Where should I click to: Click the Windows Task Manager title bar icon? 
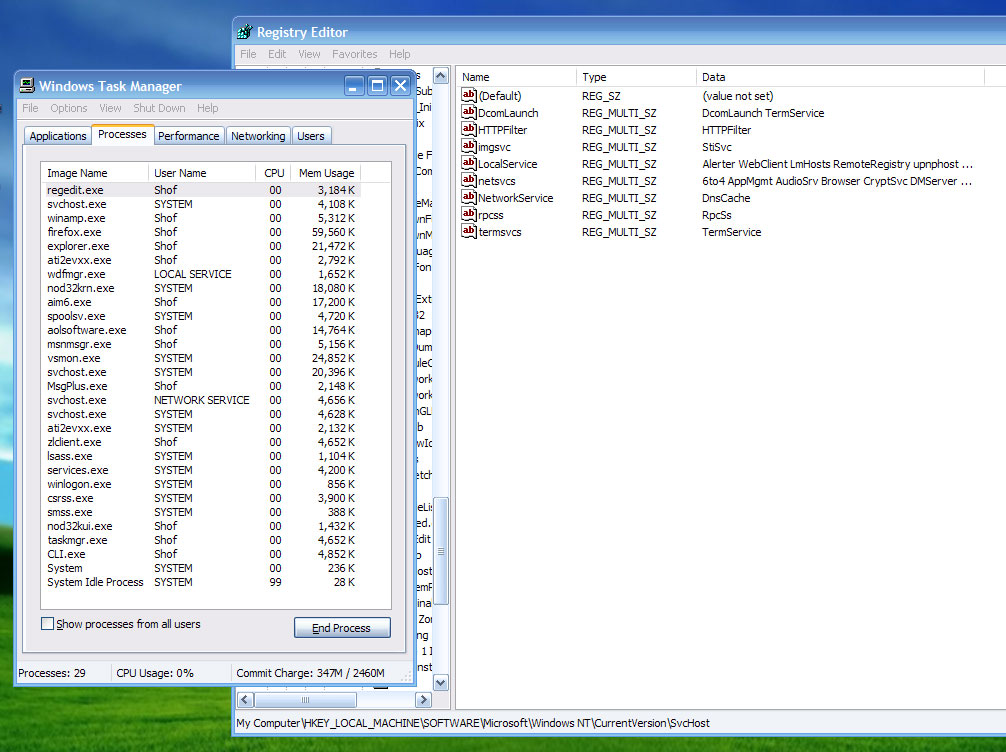click(28, 86)
